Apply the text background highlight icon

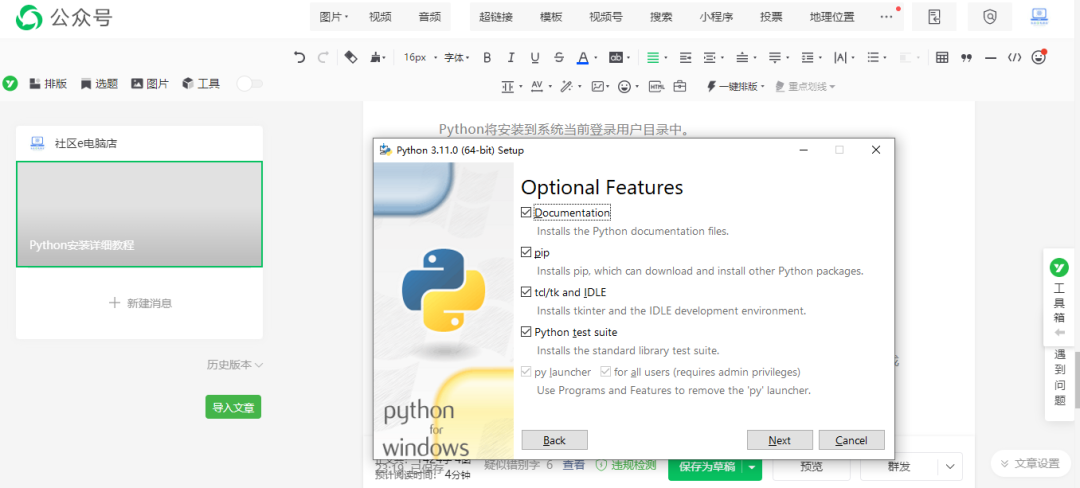[x=616, y=58]
